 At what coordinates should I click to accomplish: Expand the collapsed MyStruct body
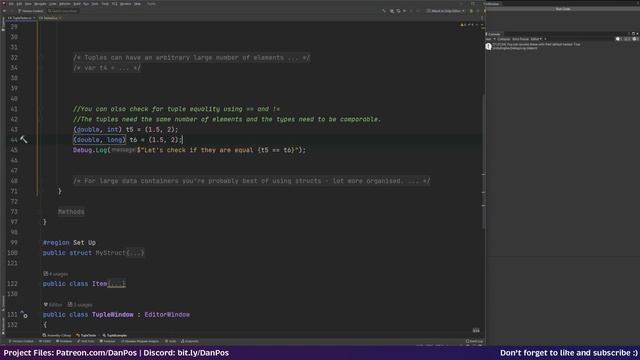(135, 253)
